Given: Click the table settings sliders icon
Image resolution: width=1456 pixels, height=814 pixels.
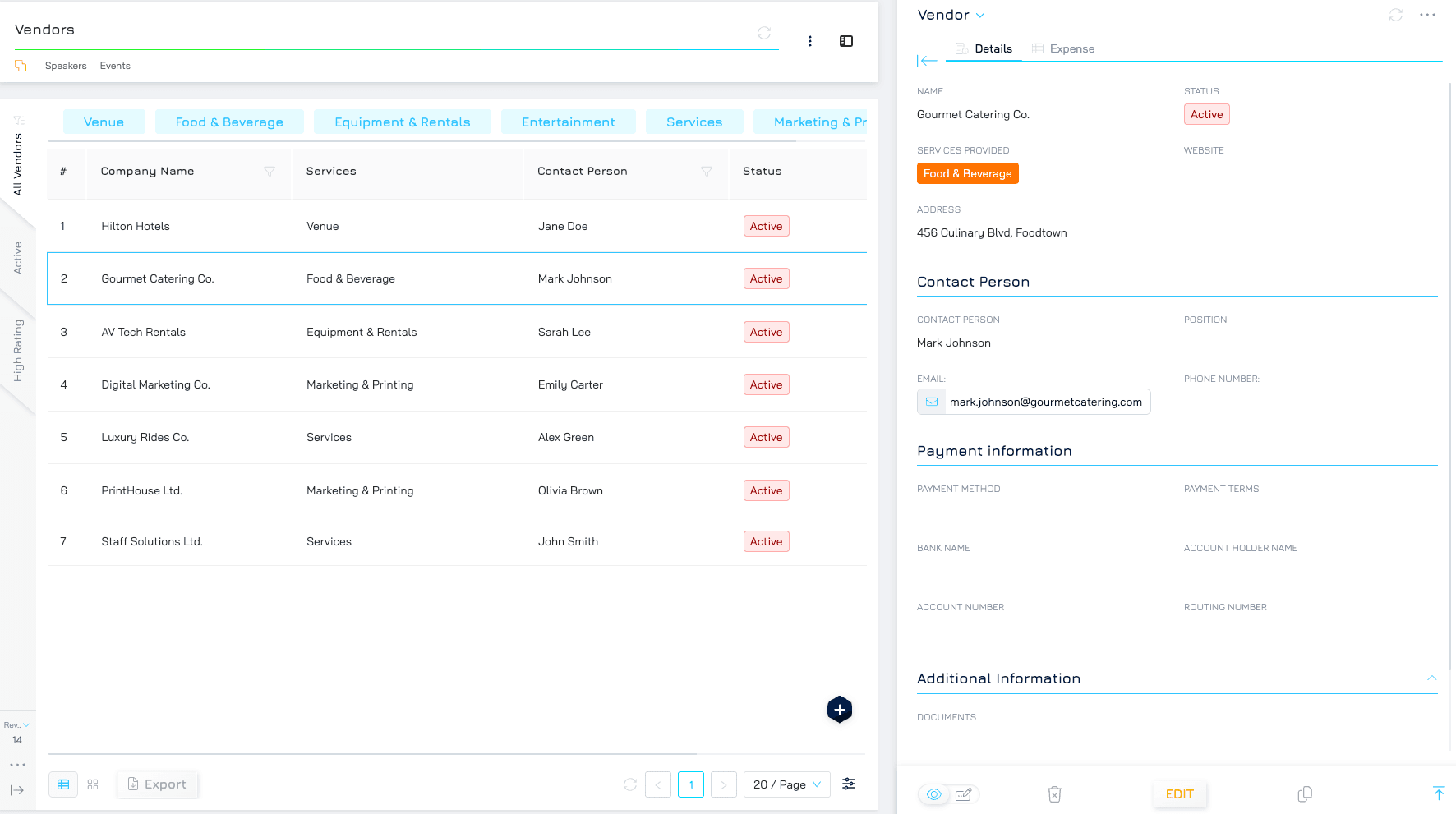Looking at the screenshot, I should tap(849, 784).
